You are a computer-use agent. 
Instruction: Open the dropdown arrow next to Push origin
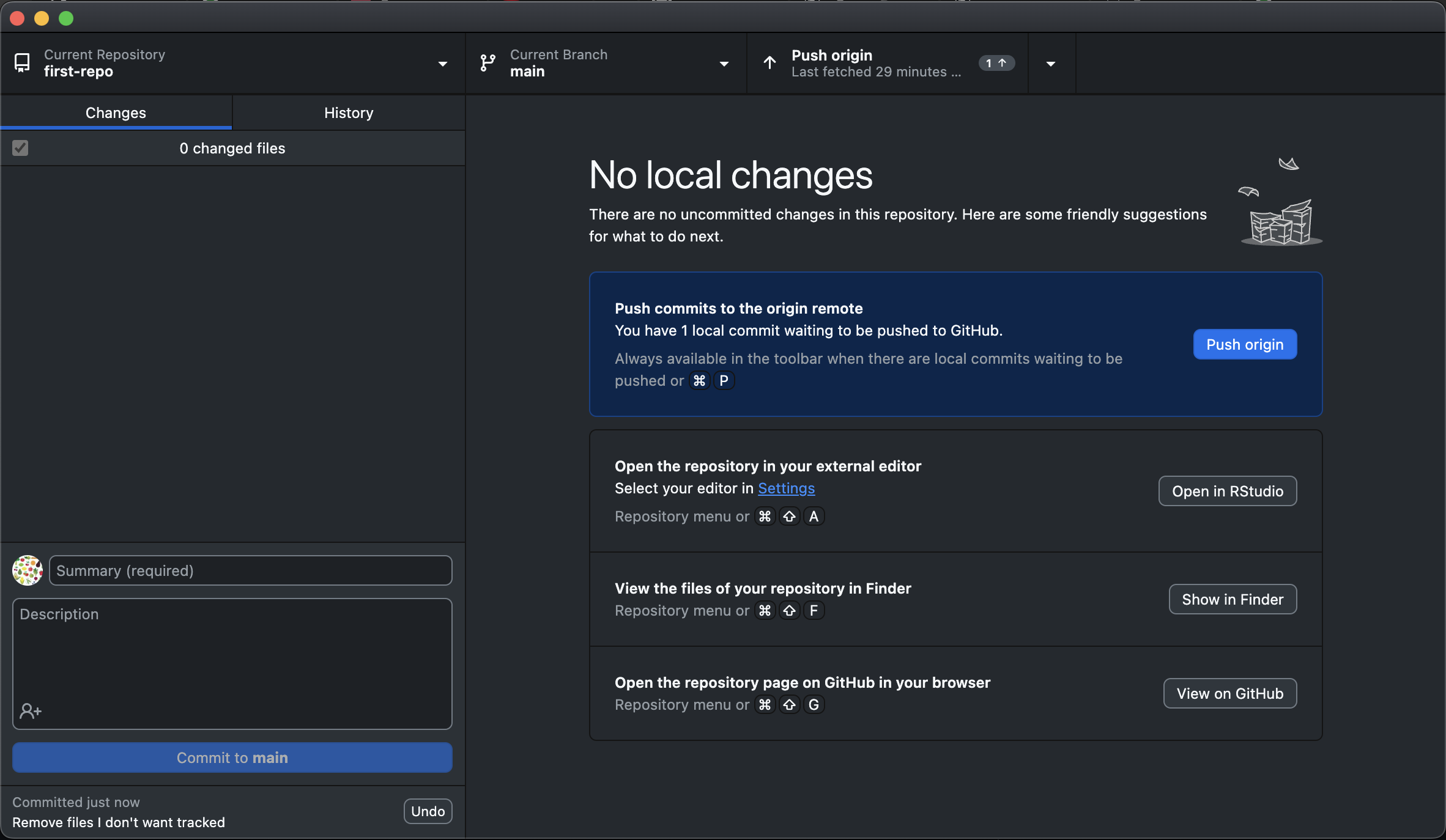click(x=1051, y=64)
